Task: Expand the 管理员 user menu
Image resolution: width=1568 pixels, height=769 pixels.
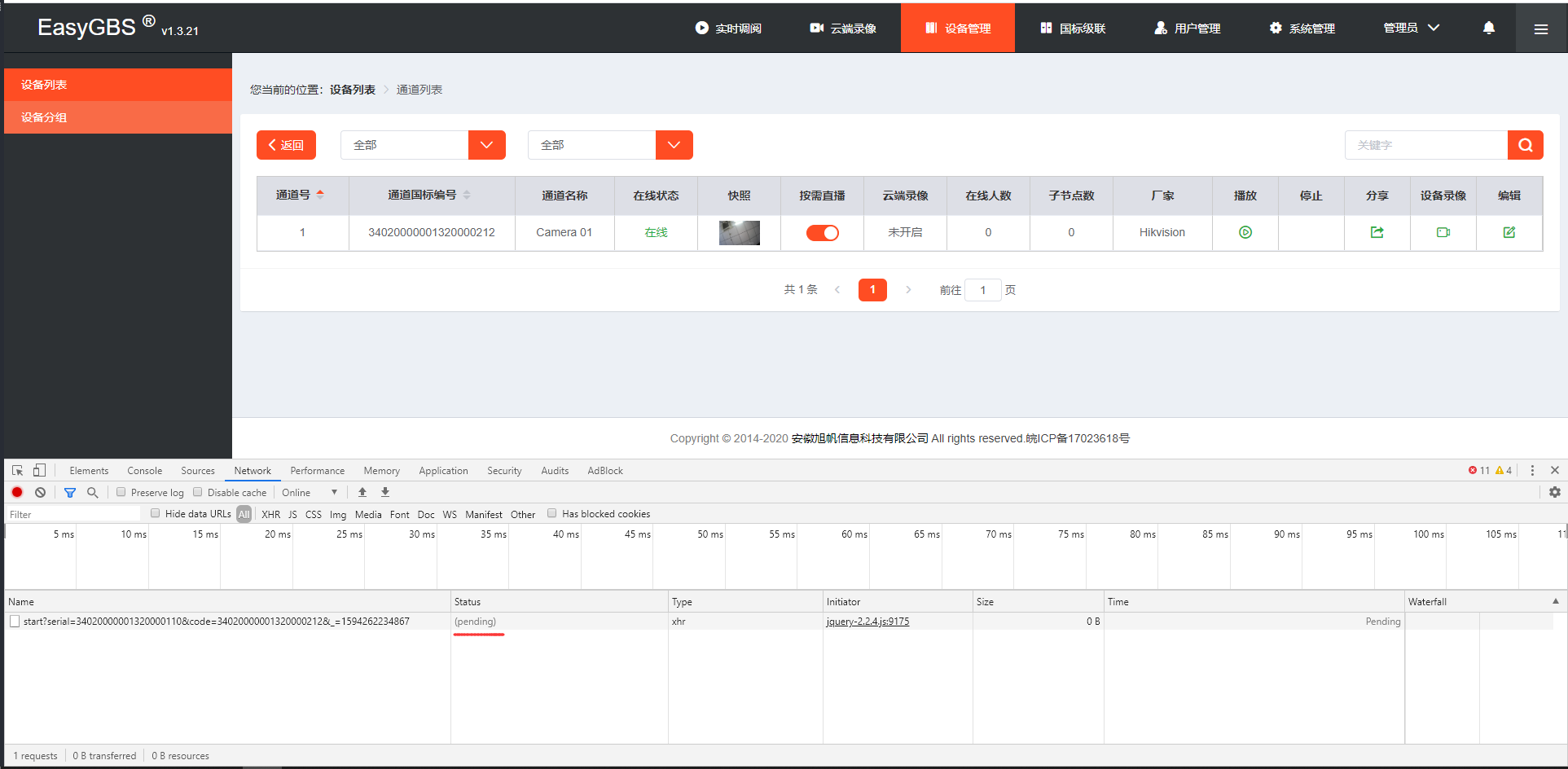Action: click(1412, 28)
